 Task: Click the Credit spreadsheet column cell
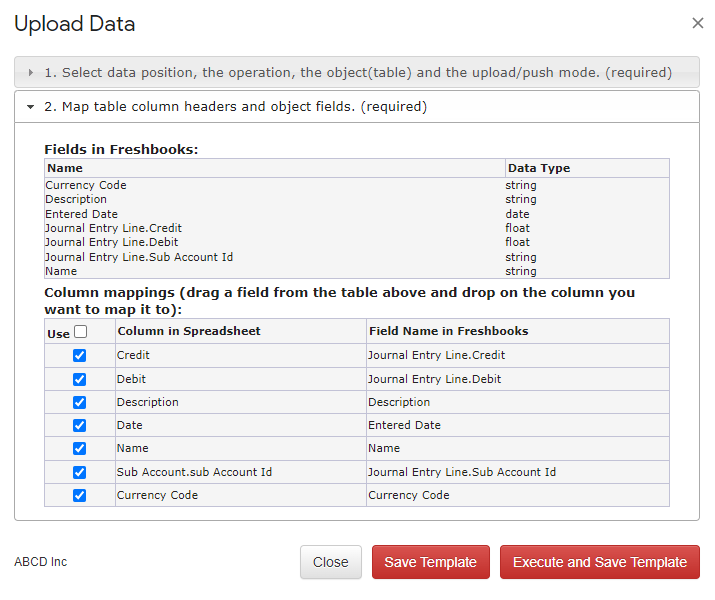click(241, 355)
